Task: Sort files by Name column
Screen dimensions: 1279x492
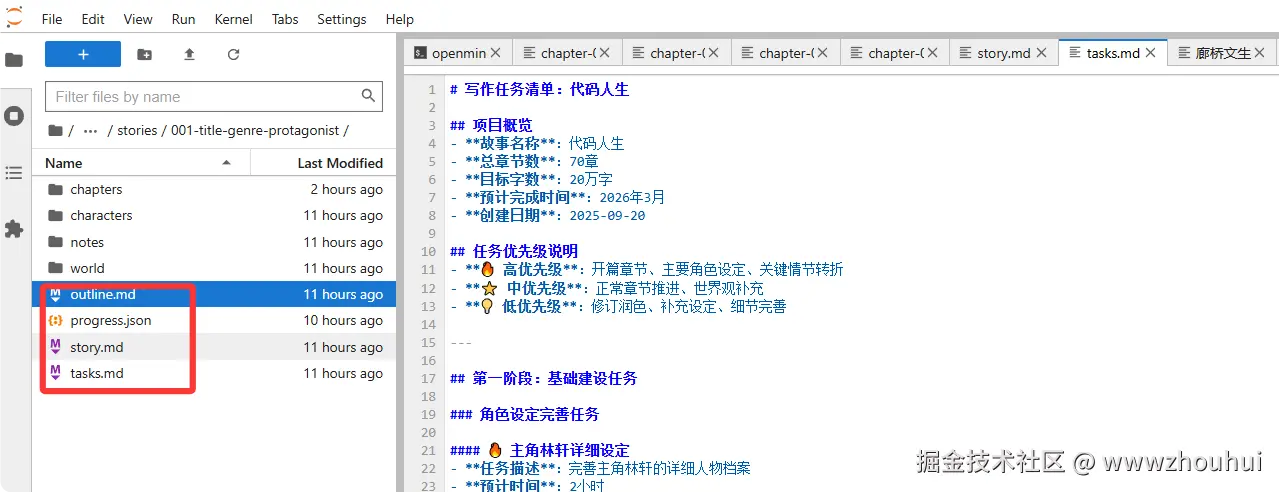Action: [x=139, y=162]
